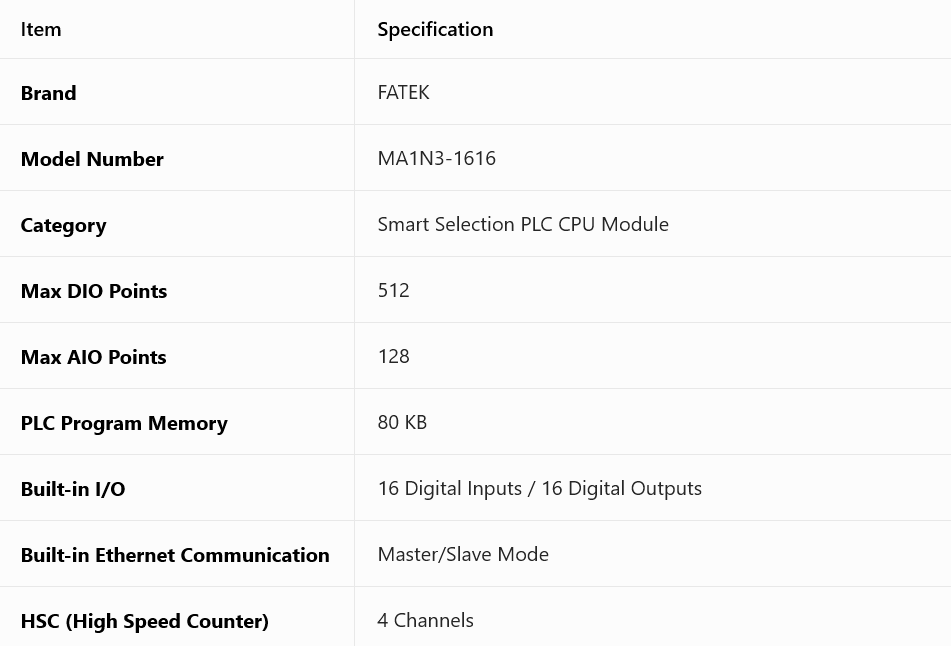Screen dimensions: 951x646
Task: Click the Item column header
Action: 41,29
